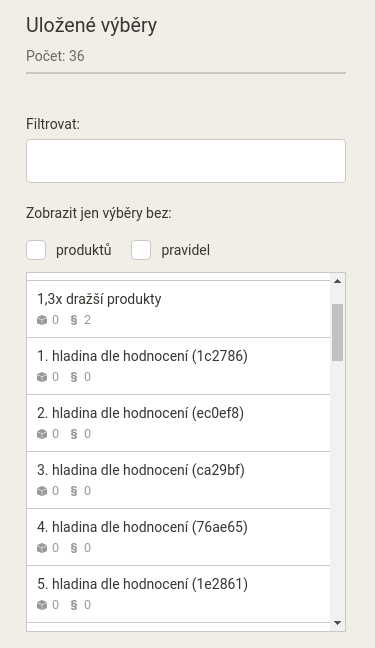Click scrollbar down arrow of the list
This screenshot has height=648, width=375.
337,623
